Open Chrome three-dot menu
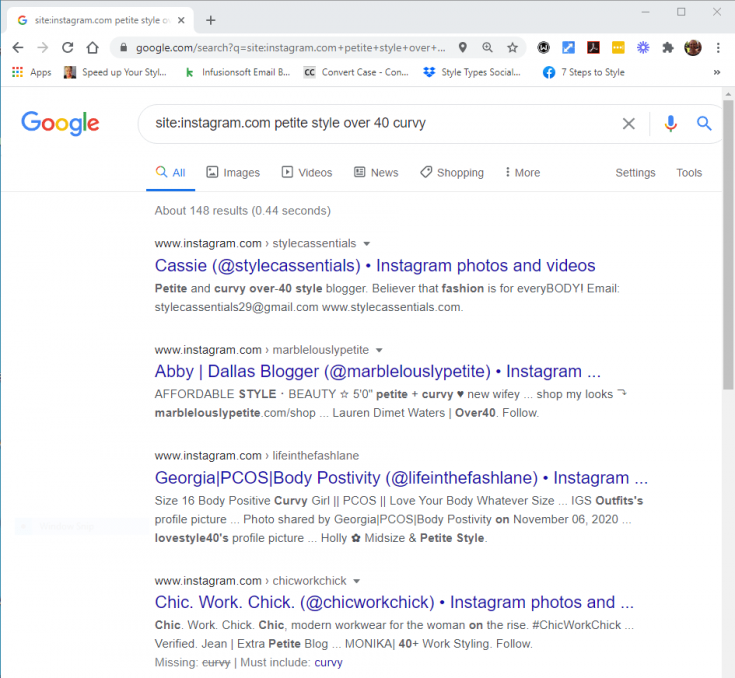The width and height of the screenshot is (735, 678). [718, 47]
